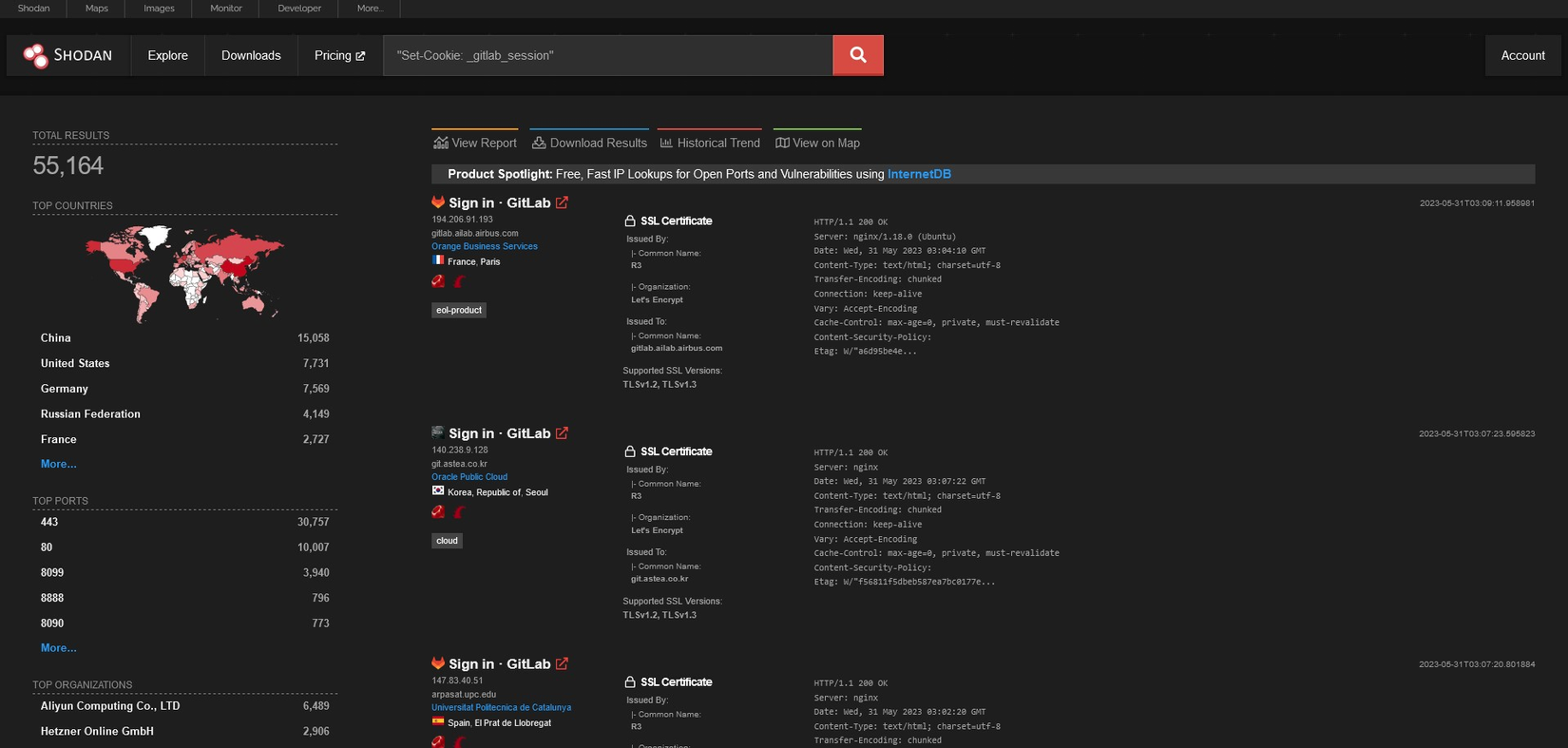Click the world map of top countries
The image size is (1568, 748).
(x=184, y=273)
